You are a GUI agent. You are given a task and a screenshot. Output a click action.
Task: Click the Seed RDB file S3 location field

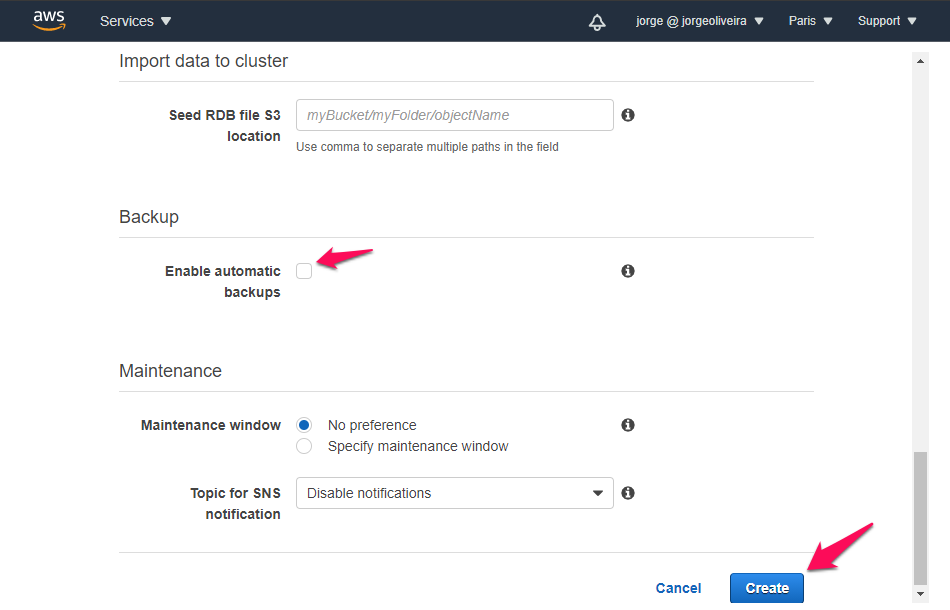(454, 115)
